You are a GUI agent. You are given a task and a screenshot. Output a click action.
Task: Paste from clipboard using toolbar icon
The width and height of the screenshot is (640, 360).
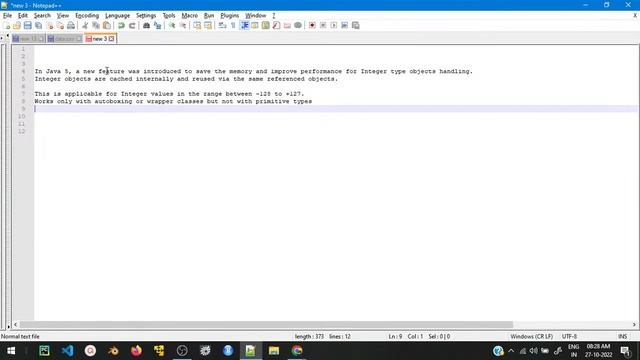(107, 25)
